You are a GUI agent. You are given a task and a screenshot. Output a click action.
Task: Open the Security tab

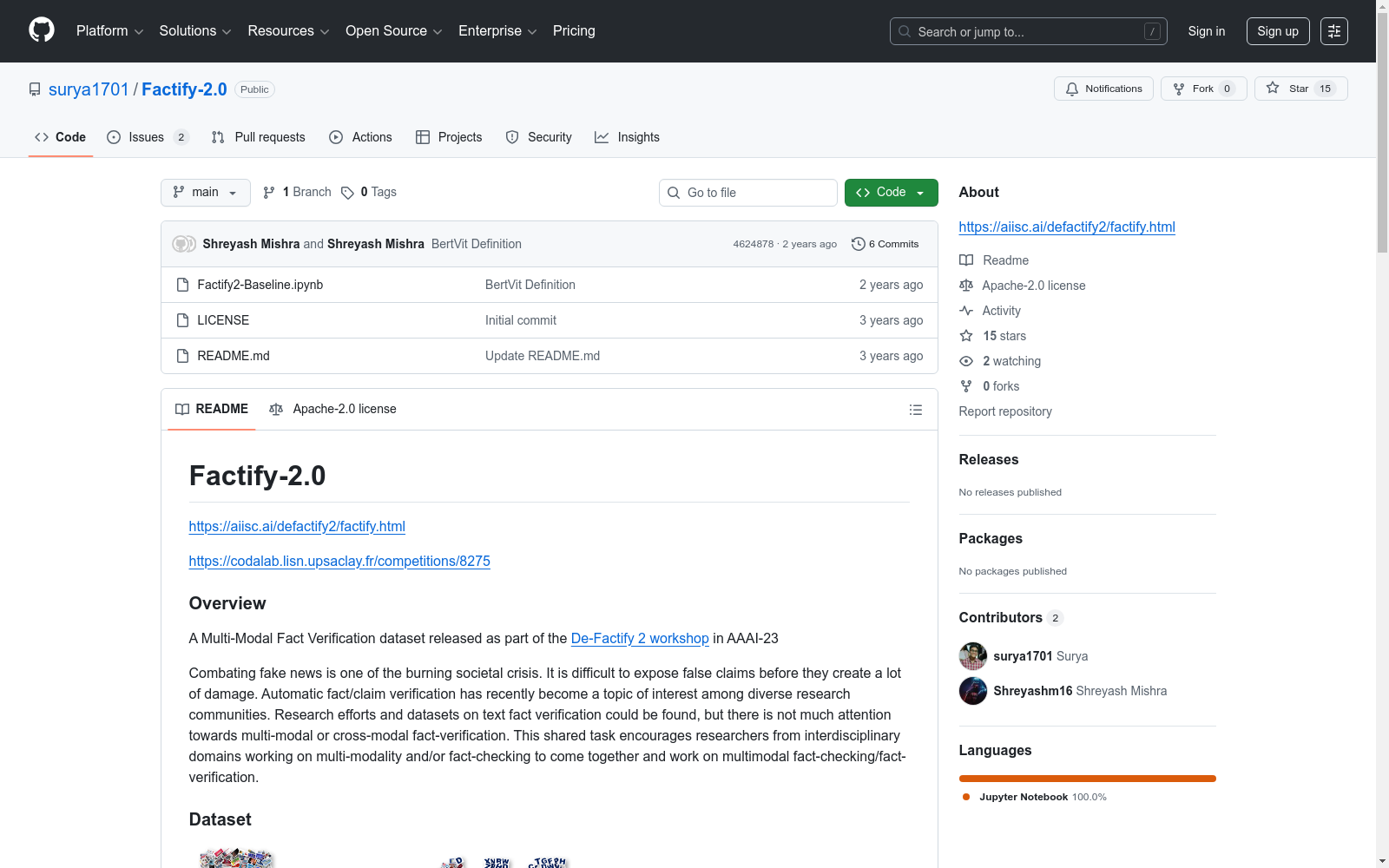(539, 137)
